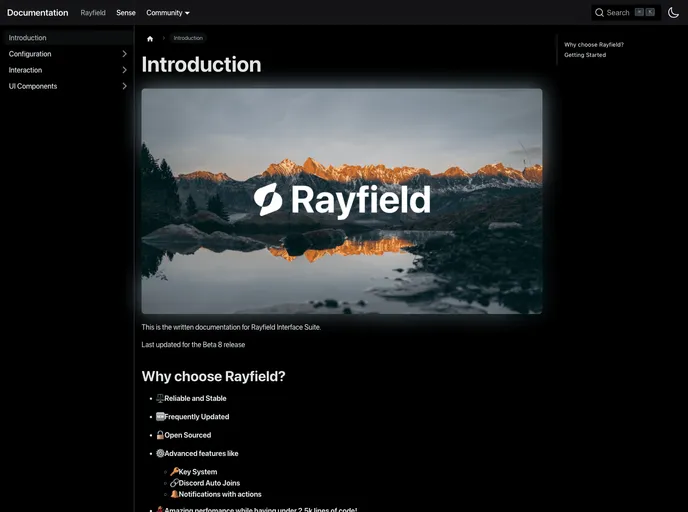
Task: Expand the Interaction sidebar section
Action: click(x=124, y=70)
